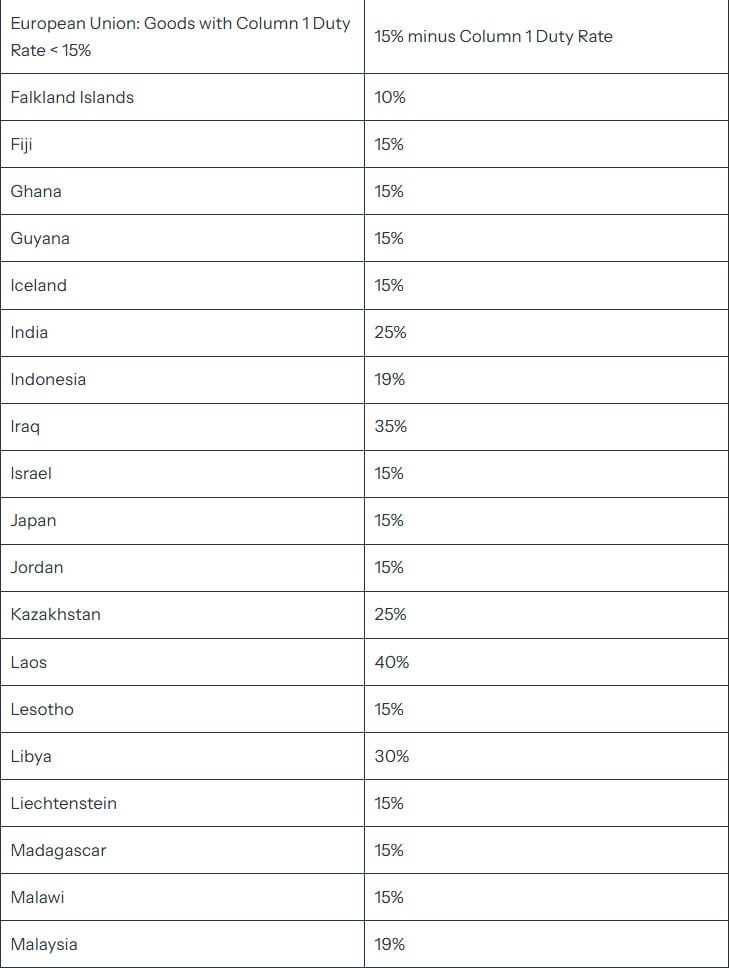Select the Guyana country name
The height and width of the screenshot is (968, 730).
coord(40,238)
